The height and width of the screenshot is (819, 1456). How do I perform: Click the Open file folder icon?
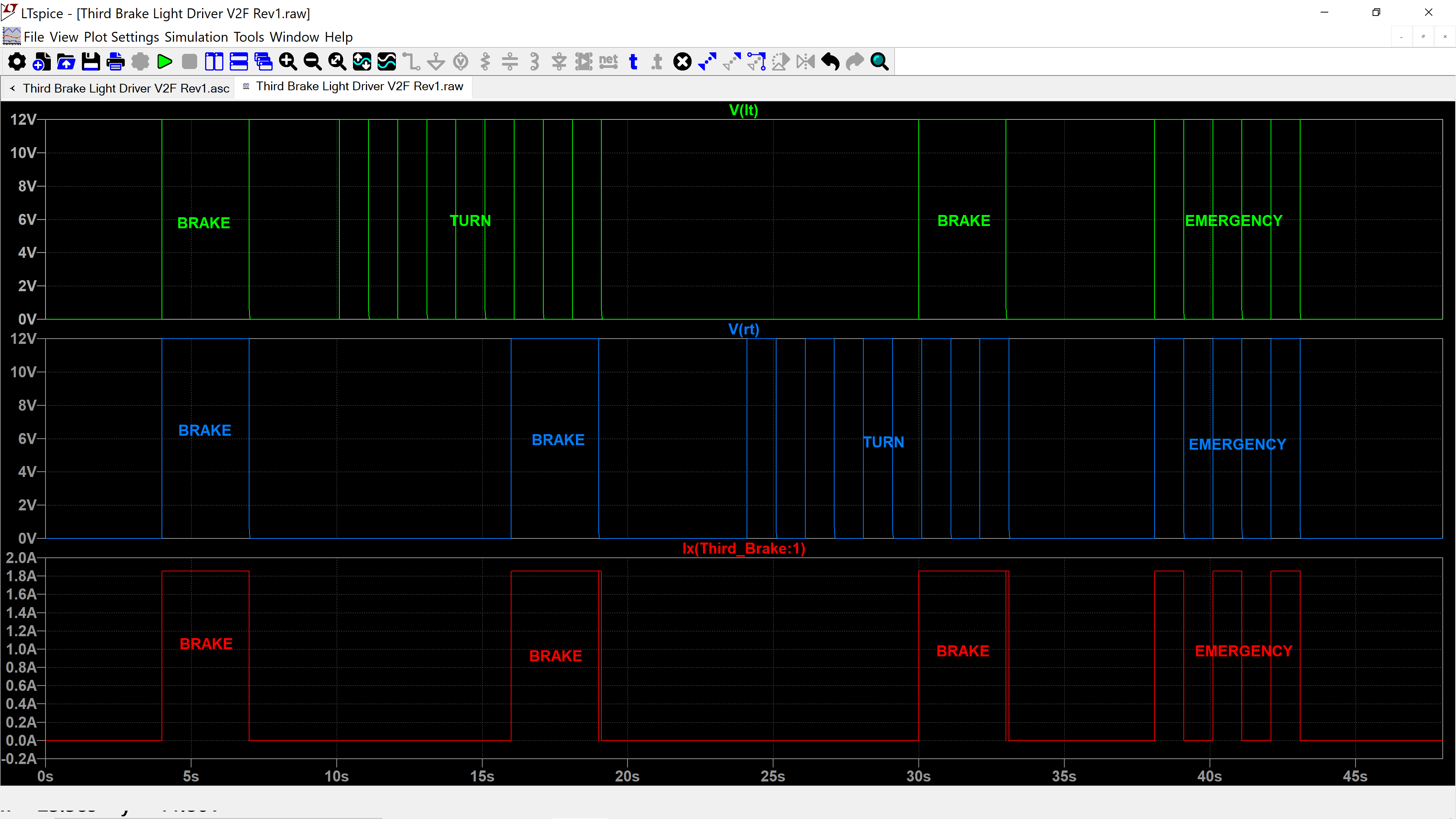(66, 61)
